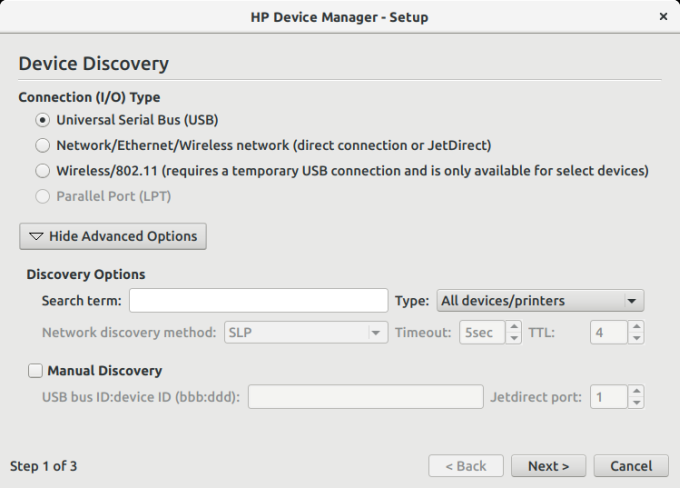Cancel the setup wizard

631,466
